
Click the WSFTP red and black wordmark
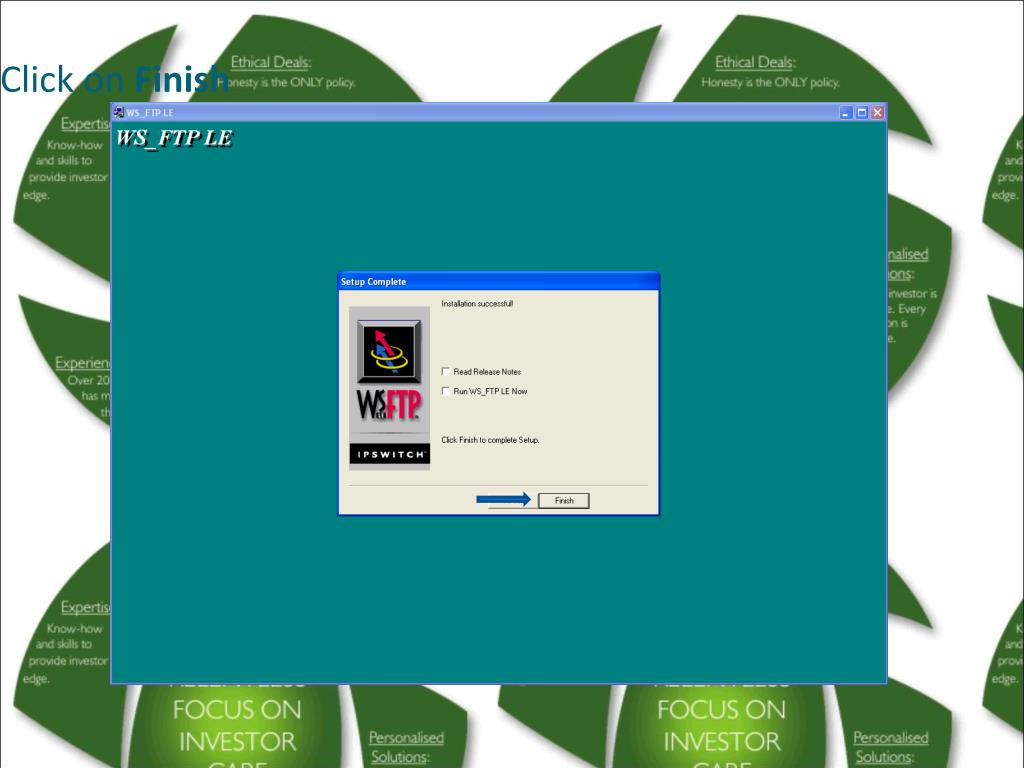click(389, 405)
